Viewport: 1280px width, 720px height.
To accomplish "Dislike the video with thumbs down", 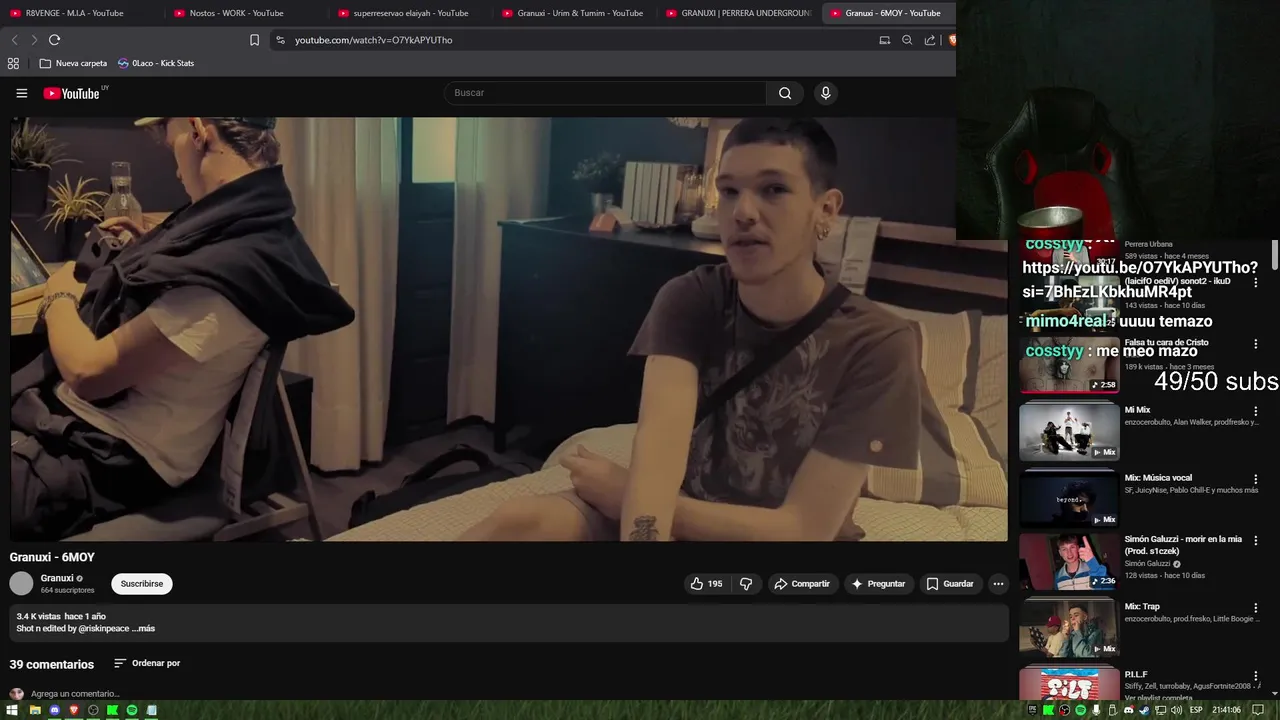I will coord(746,584).
